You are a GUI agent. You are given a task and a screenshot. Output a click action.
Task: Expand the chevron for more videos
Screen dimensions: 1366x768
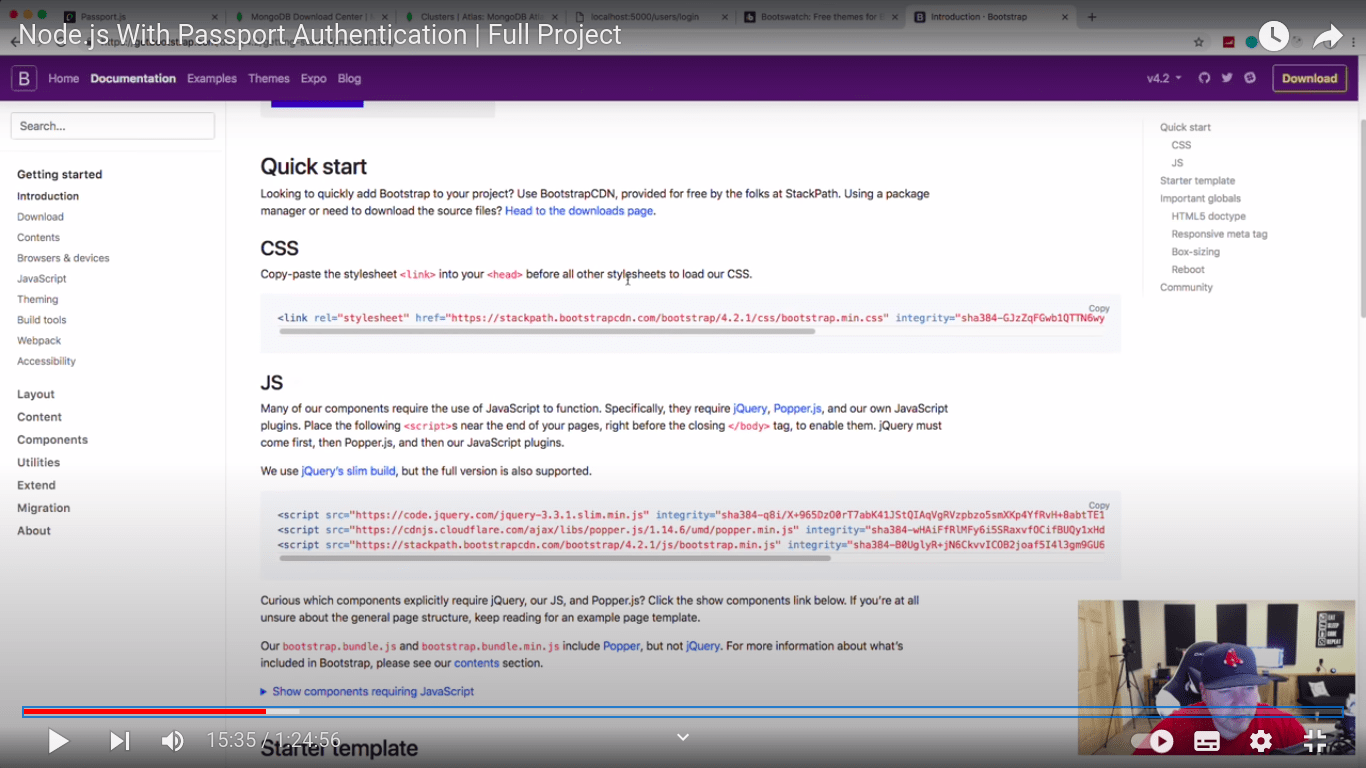pos(683,737)
